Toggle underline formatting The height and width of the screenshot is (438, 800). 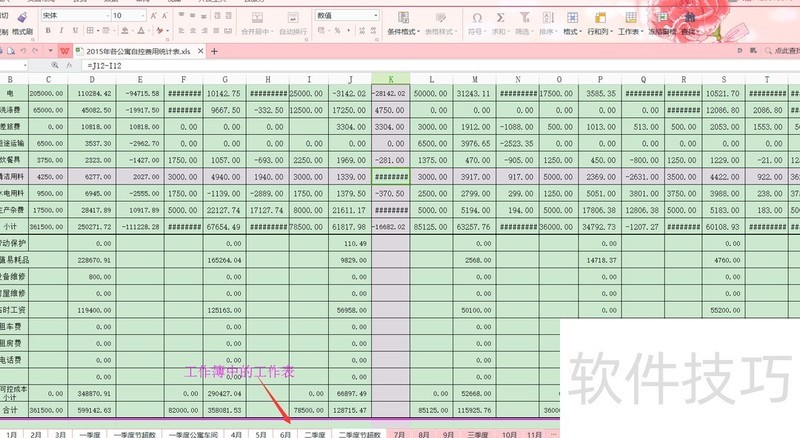pos(75,31)
